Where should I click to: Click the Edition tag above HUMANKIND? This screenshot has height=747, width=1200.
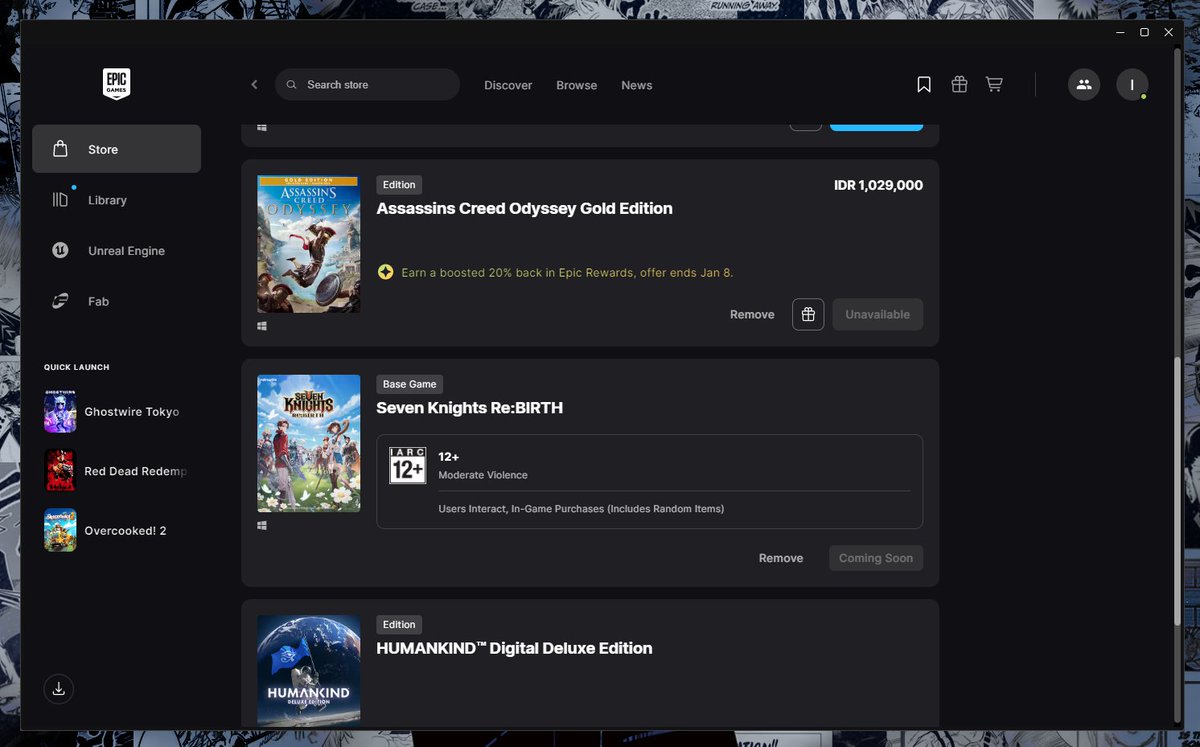(x=399, y=624)
